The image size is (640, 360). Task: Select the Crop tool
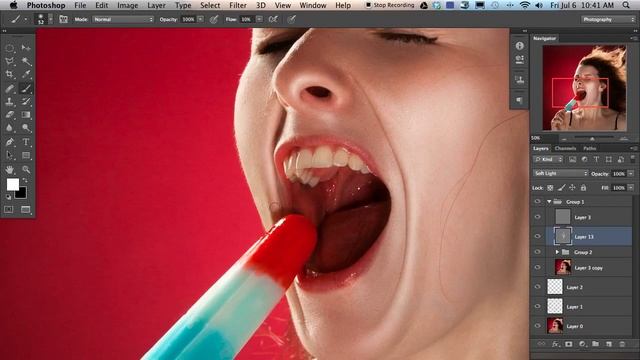[x=9, y=75]
